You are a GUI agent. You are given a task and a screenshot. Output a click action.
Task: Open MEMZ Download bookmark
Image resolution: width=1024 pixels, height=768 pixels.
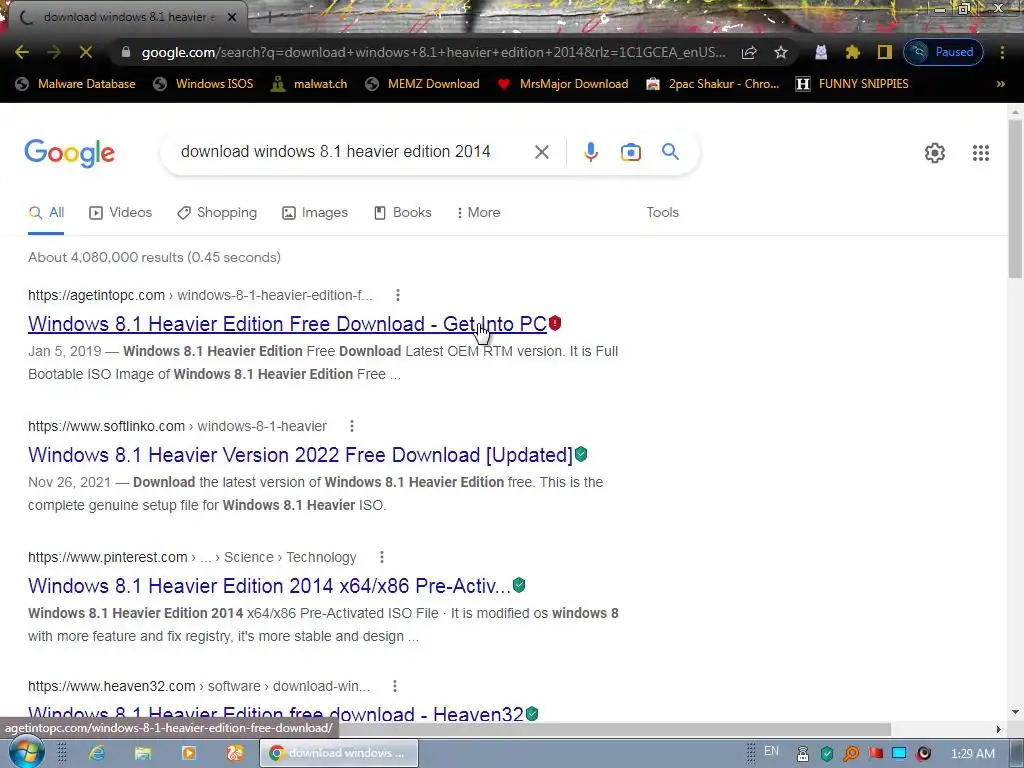pyautogui.click(x=423, y=84)
